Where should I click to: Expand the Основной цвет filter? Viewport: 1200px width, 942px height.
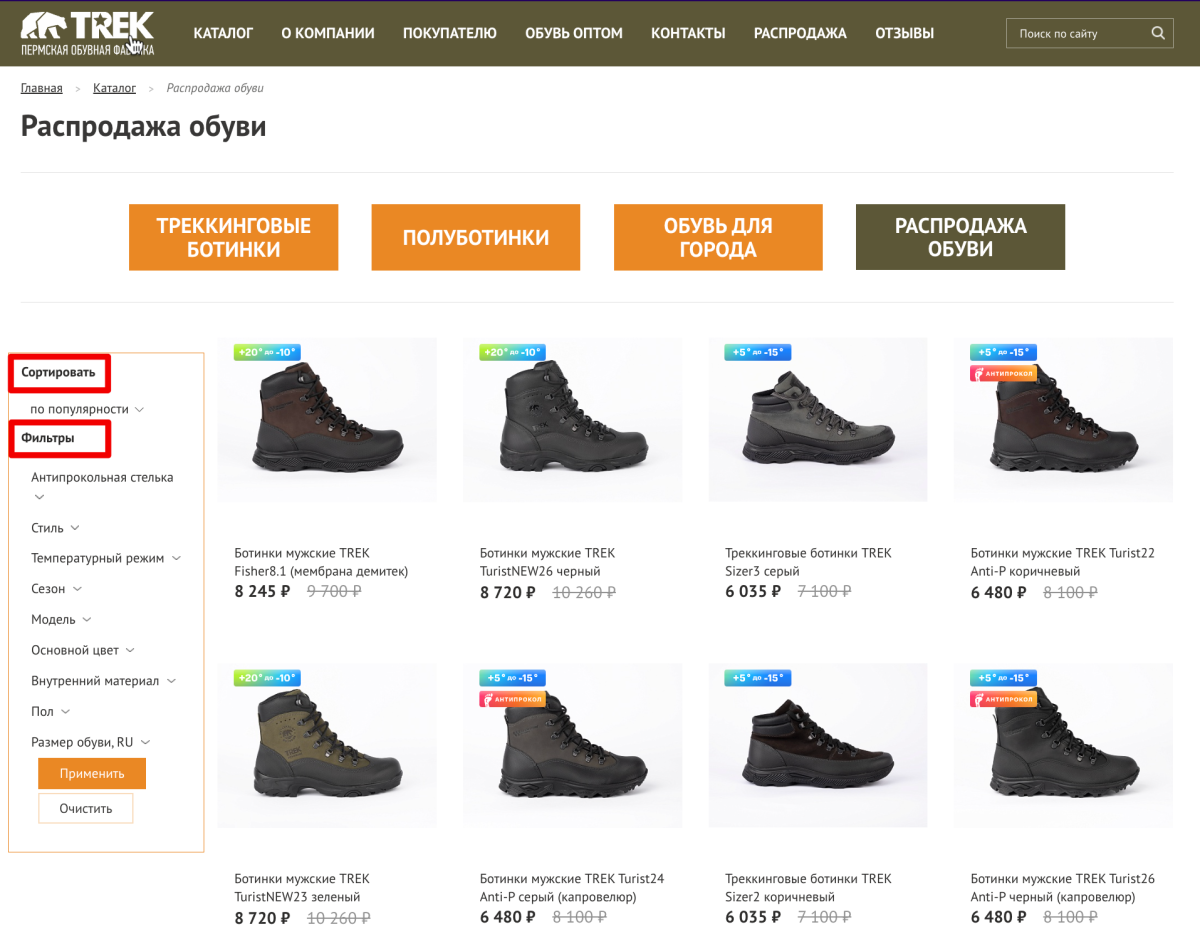83,650
